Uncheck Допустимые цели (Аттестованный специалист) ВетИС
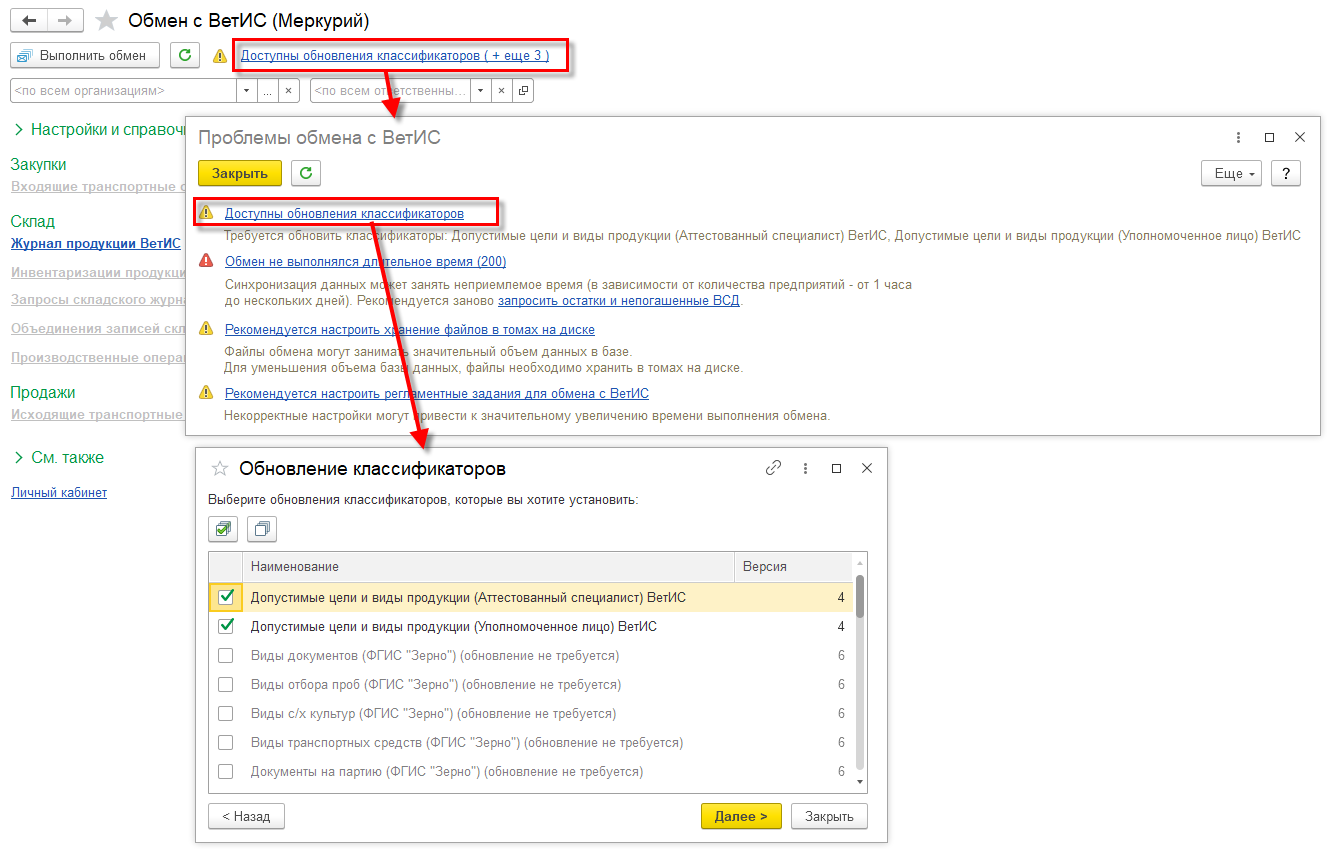Image resolution: width=1327 pixels, height=849 pixels. point(226,597)
